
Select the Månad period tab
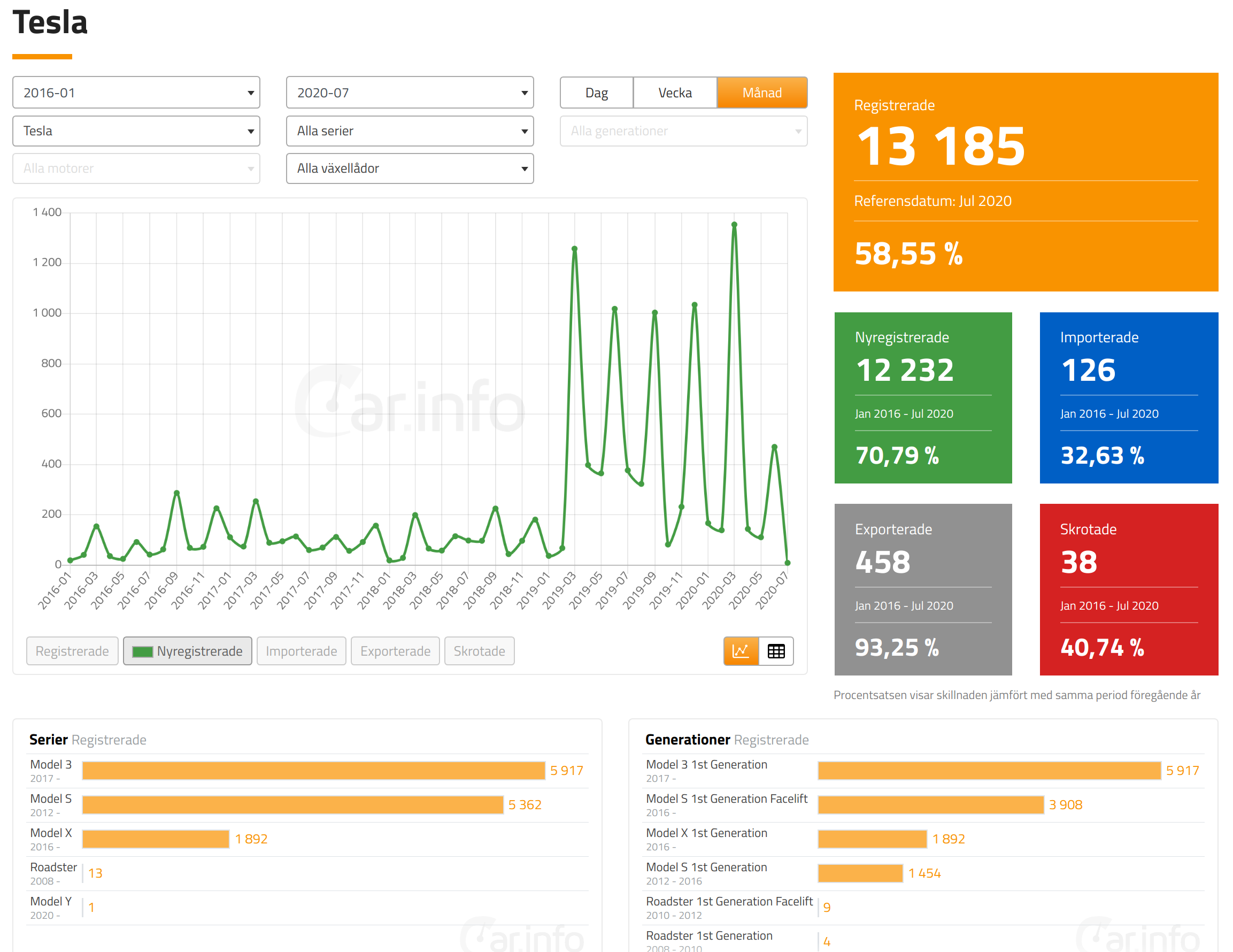coord(761,93)
